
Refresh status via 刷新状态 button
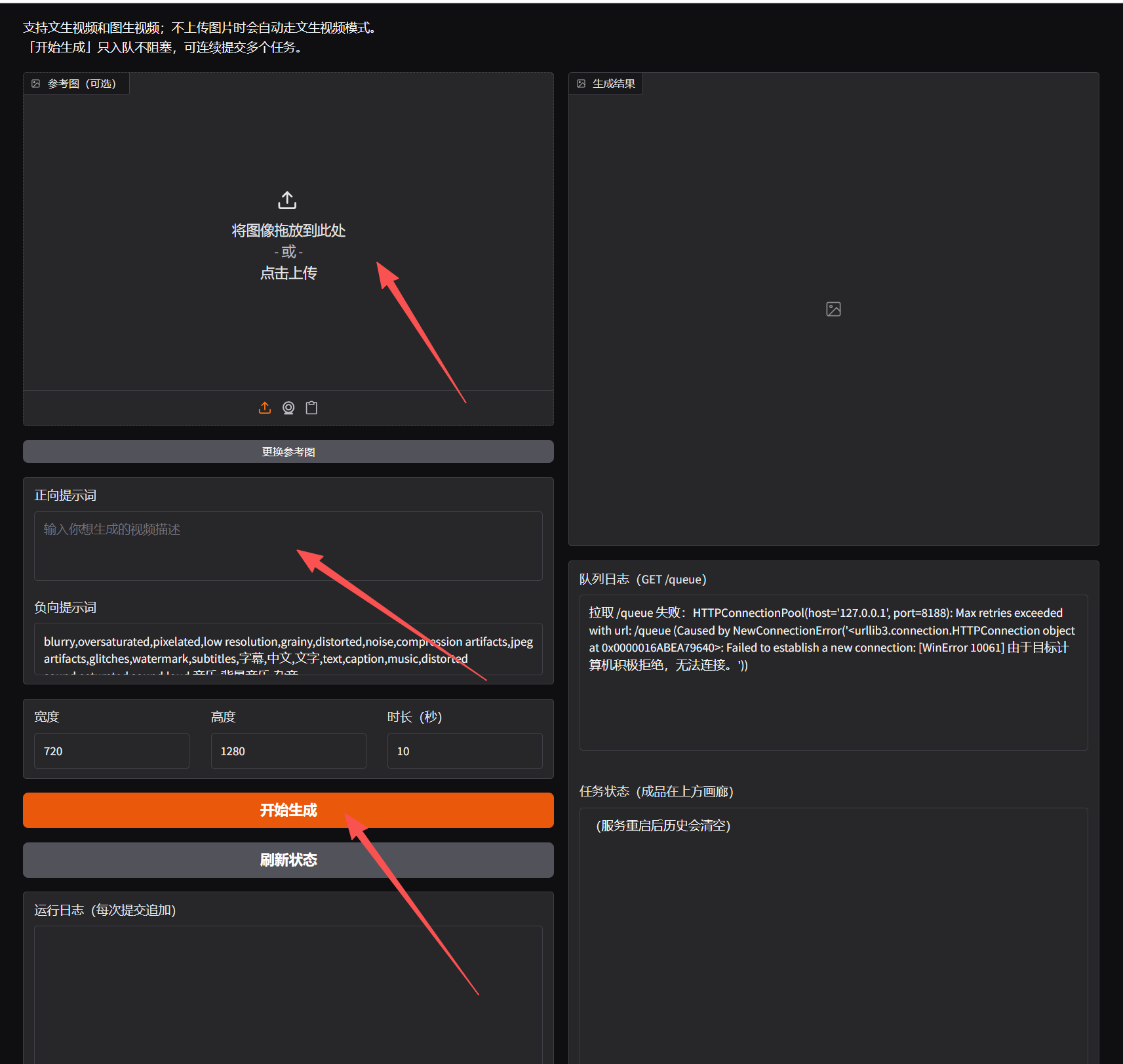(288, 860)
